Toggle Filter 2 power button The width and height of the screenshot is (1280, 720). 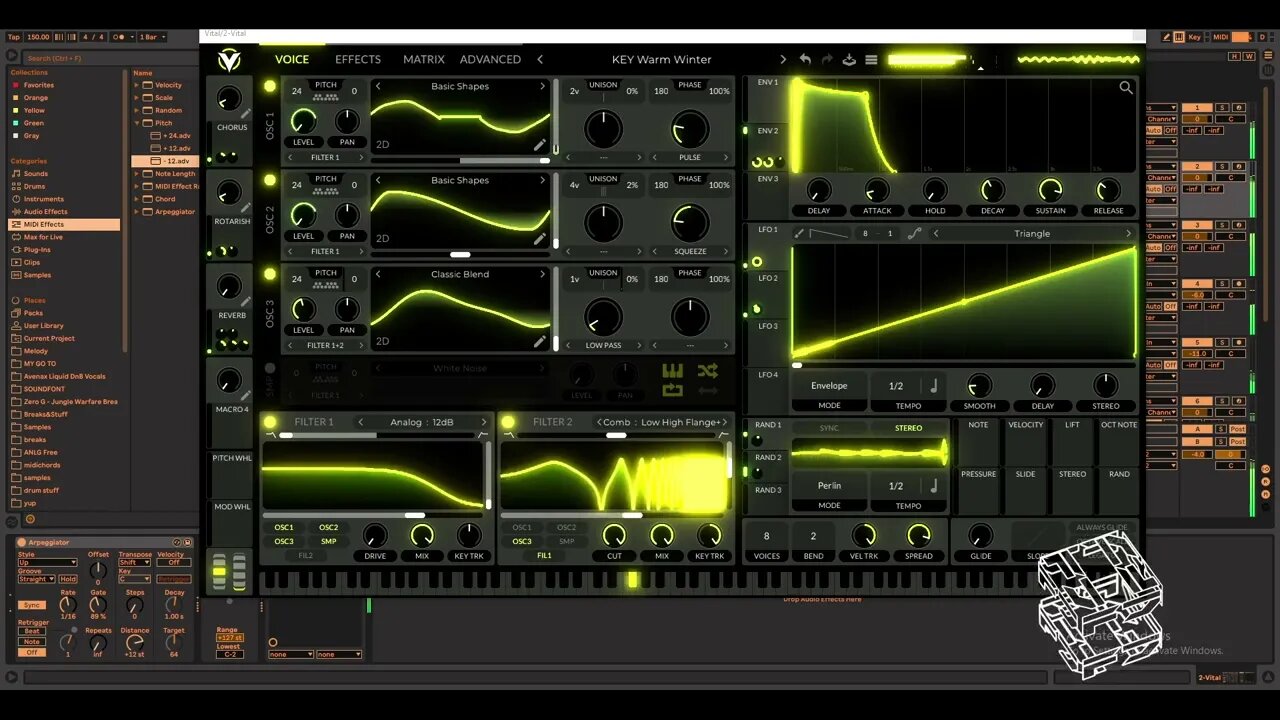508,422
